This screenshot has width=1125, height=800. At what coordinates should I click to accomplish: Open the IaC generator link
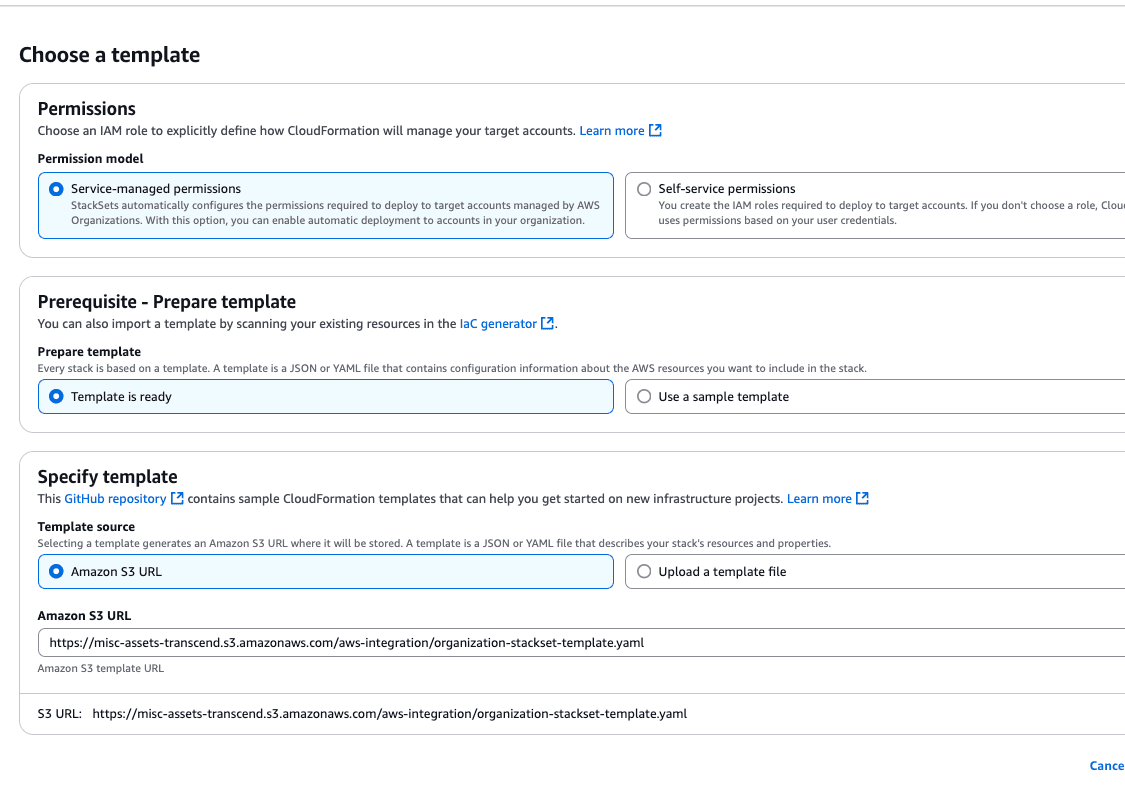click(x=498, y=323)
